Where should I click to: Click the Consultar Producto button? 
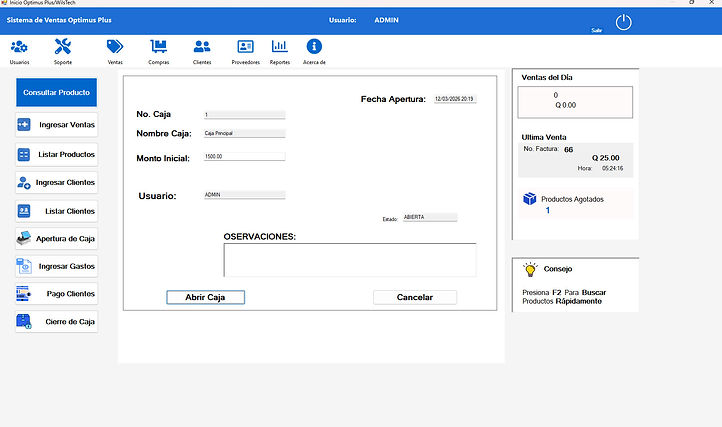pyautogui.click(x=56, y=92)
